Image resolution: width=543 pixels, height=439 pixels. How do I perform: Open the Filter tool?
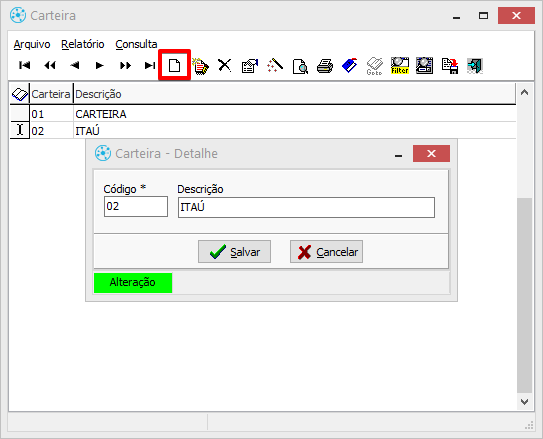[x=400, y=65]
